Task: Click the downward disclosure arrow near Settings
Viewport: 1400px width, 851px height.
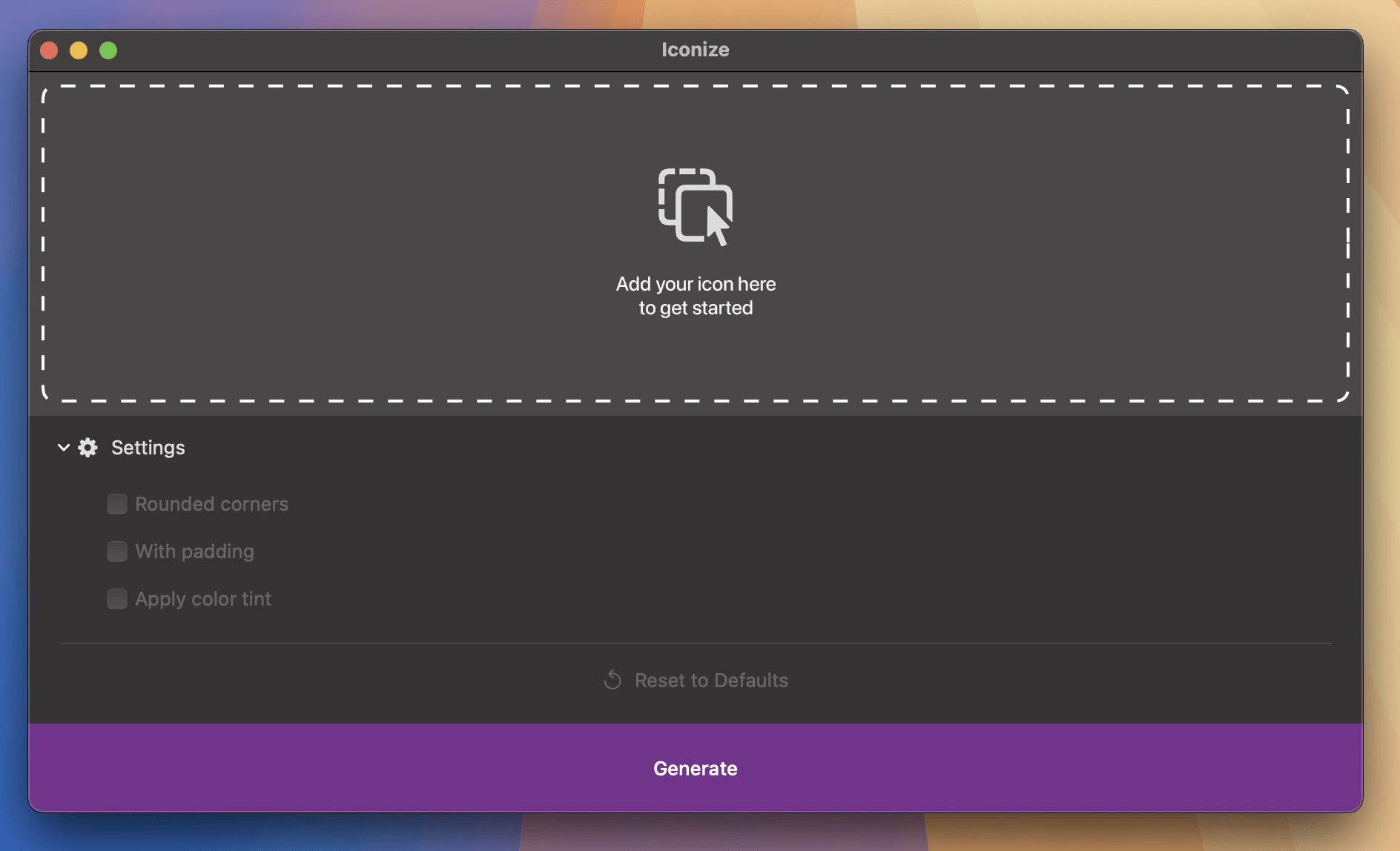Action: [x=64, y=448]
